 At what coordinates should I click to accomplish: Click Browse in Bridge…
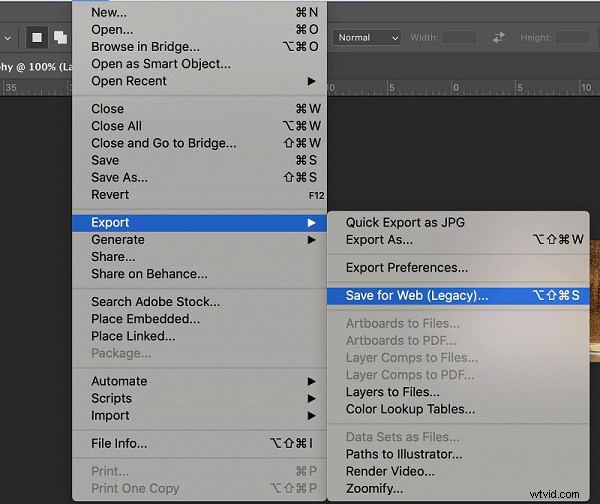pyautogui.click(x=145, y=46)
